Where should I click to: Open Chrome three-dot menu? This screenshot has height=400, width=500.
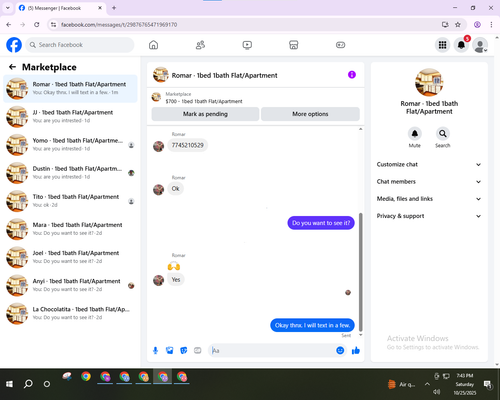pos(491,25)
